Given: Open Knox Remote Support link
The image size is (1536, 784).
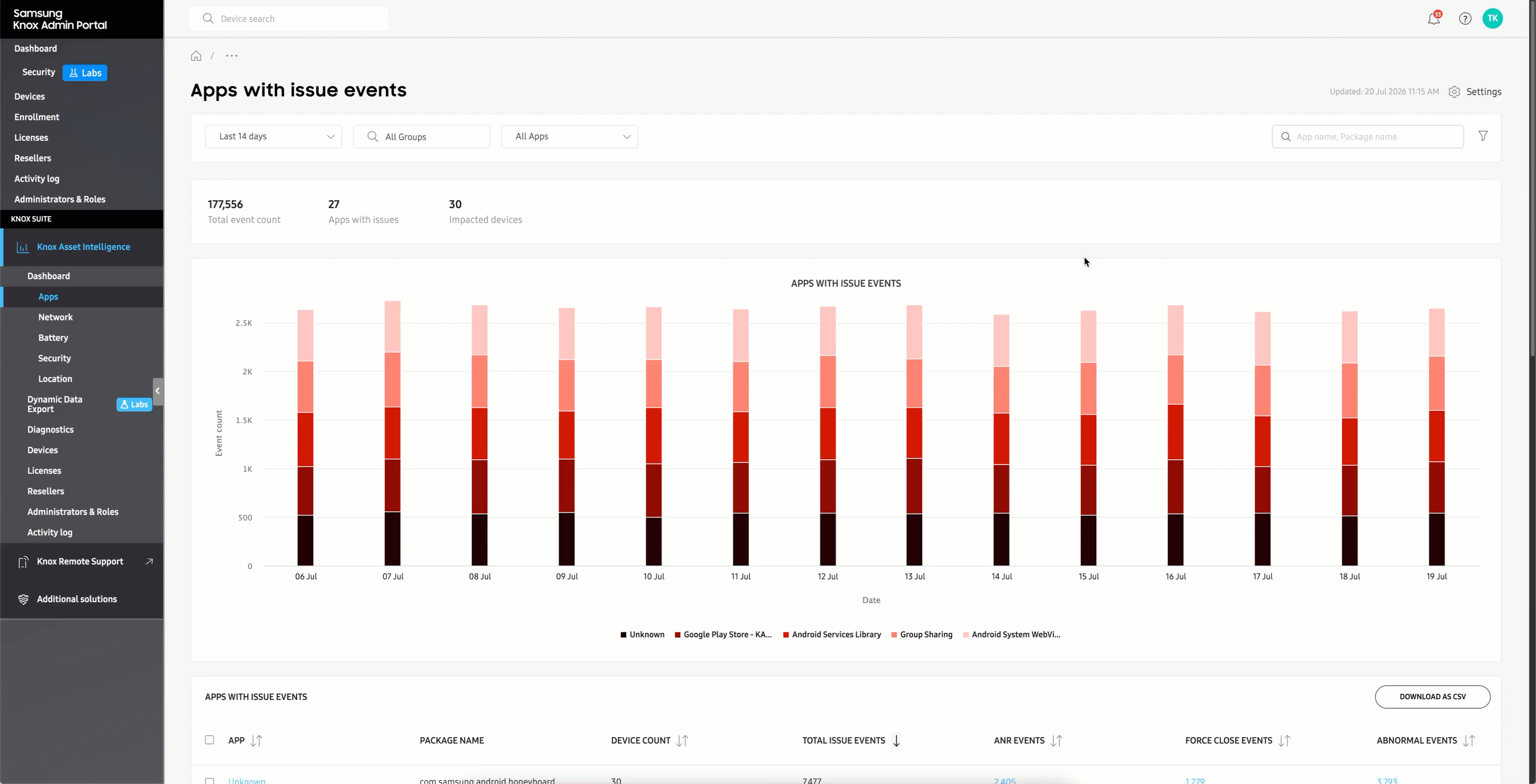Looking at the screenshot, I should coord(80,562).
